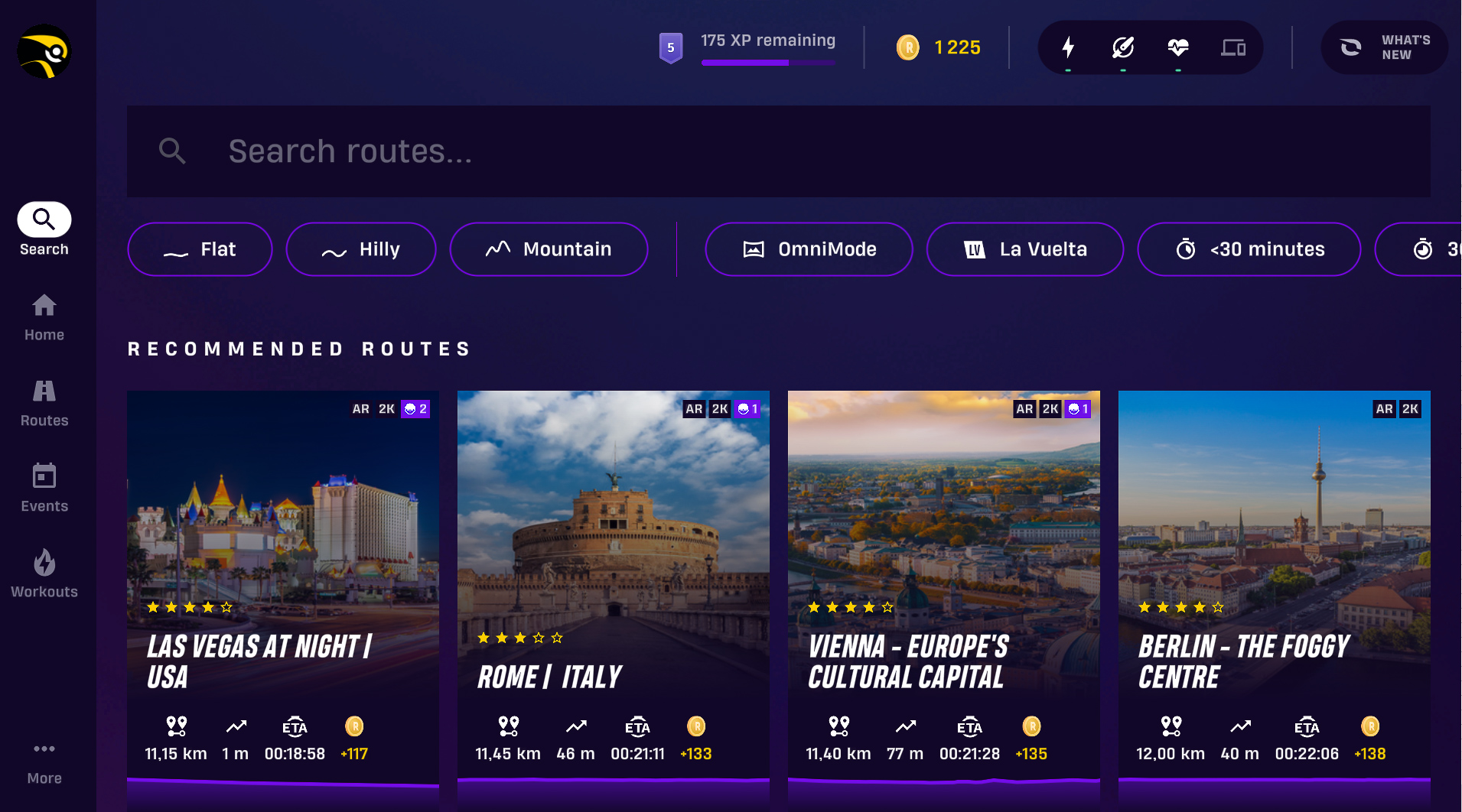Open the Workouts sidebar section
Viewport: 1462px width, 812px height.
[44, 573]
